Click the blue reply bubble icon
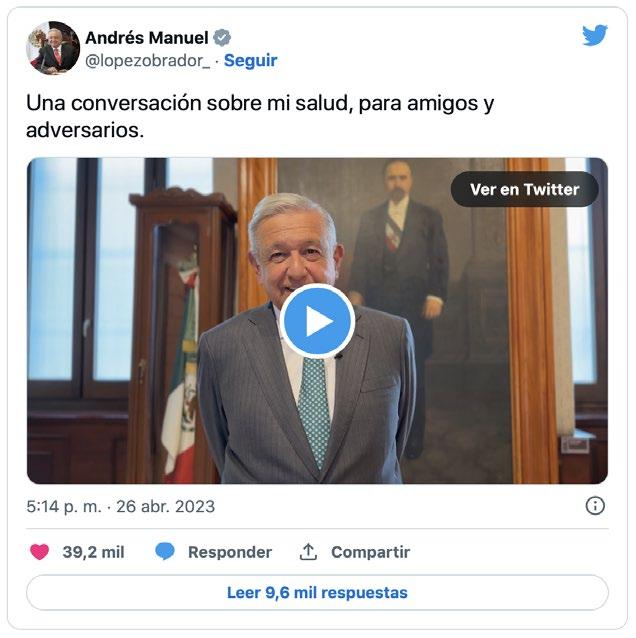636x638 pixels. [x=165, y=552]
